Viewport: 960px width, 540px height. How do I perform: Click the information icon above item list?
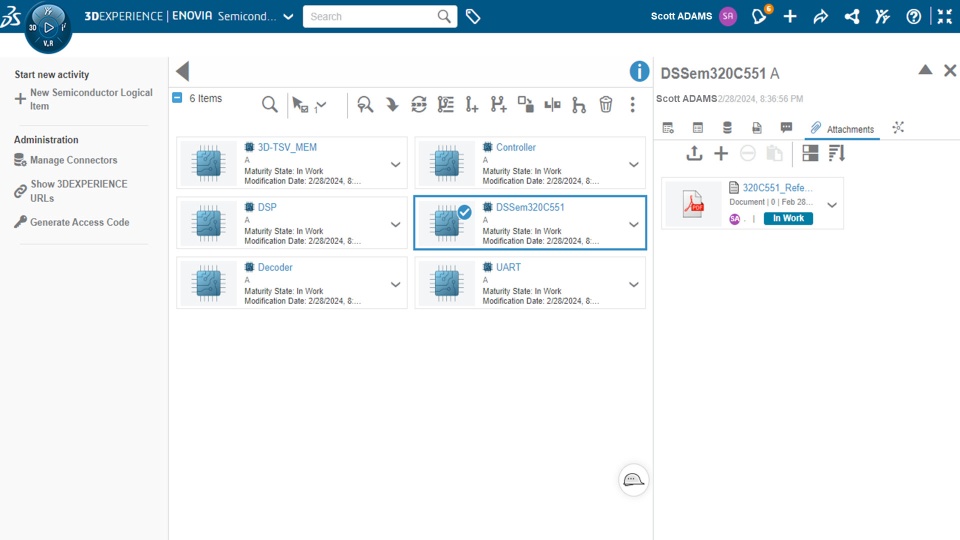(639, 71)
